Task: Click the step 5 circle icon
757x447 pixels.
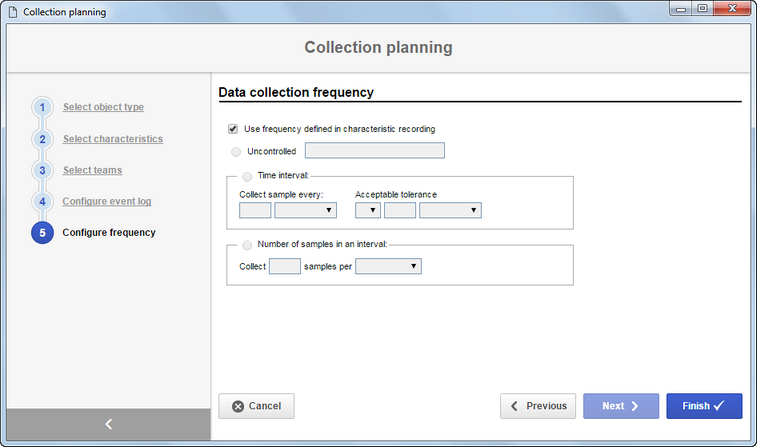Action: 42,233
